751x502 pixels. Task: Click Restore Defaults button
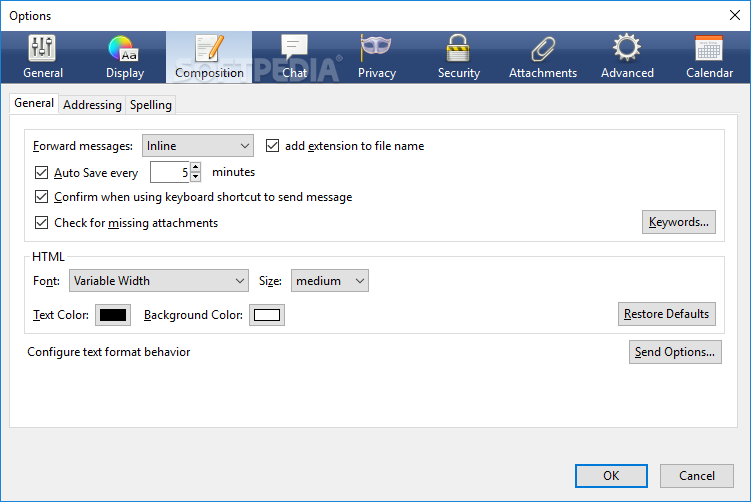(x=667, y=314)
